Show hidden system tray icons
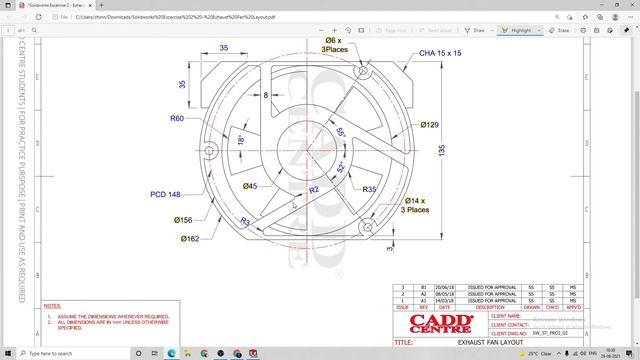 click(559, 353)
